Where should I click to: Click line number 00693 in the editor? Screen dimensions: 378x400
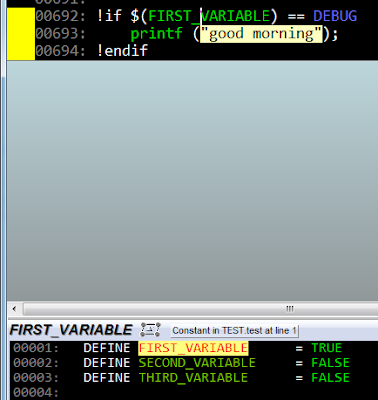(60, 34)
